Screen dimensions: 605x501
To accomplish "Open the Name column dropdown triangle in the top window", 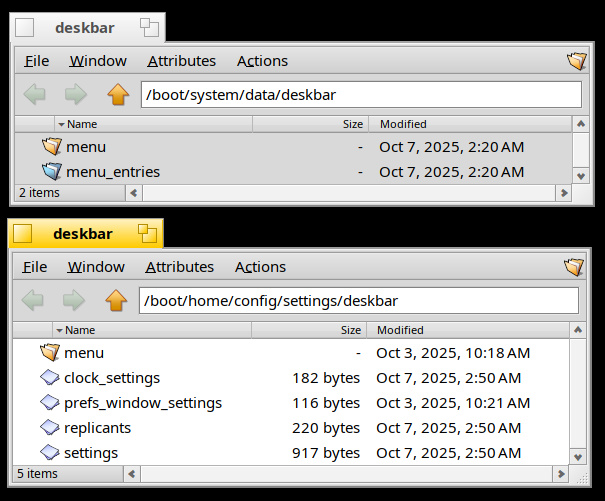I will click(61, 124).
